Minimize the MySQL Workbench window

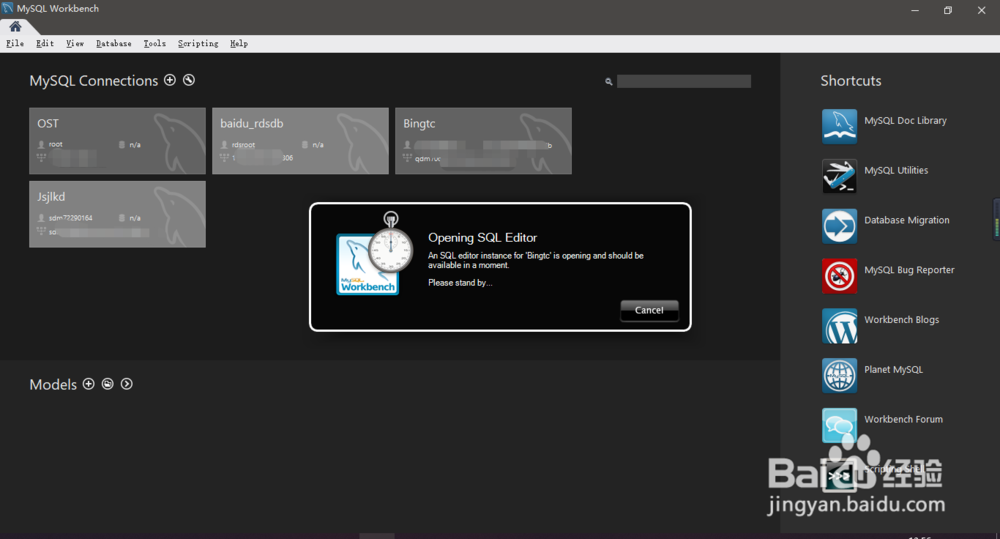point(915,10)
